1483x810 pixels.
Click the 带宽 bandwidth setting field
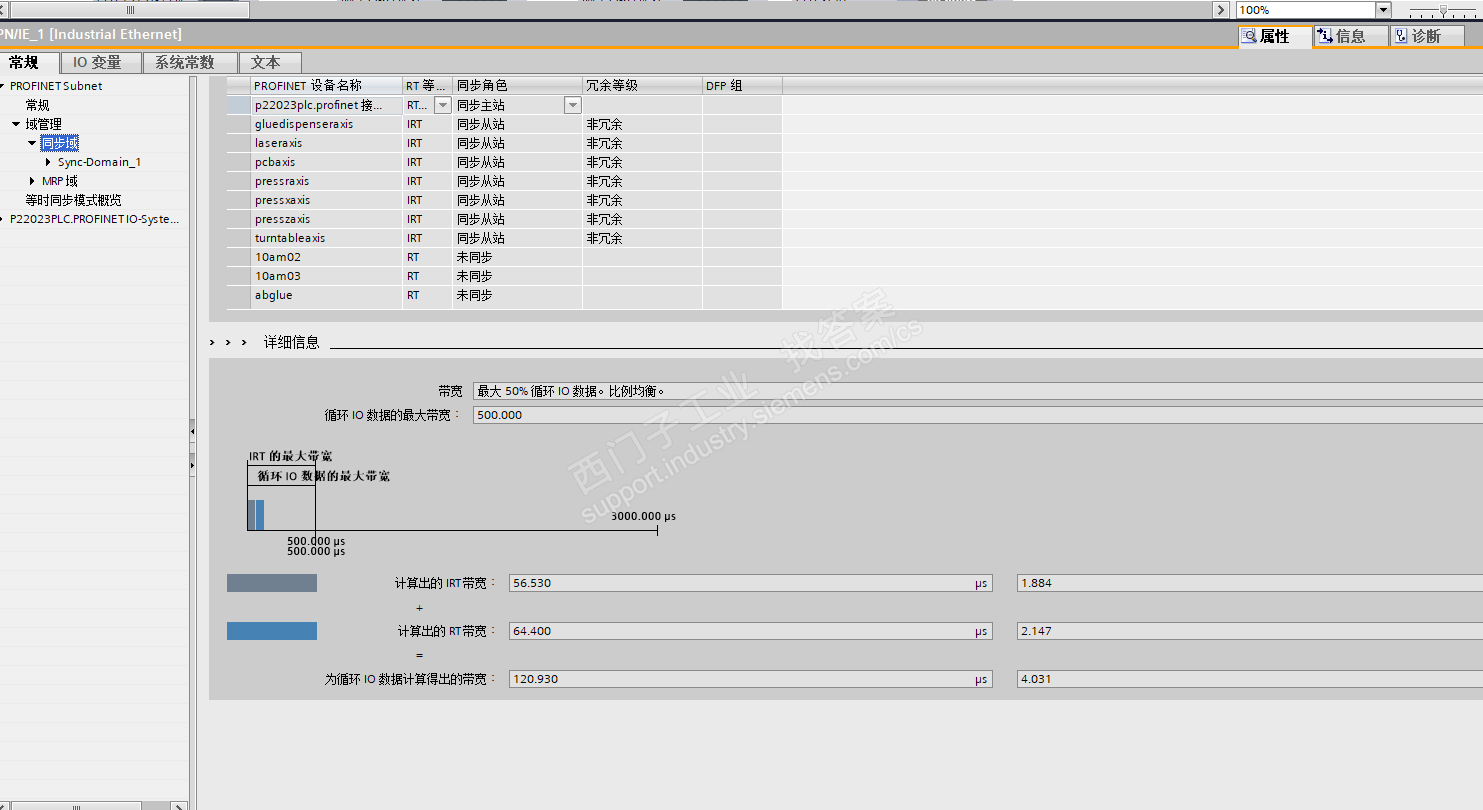[978, 391]
